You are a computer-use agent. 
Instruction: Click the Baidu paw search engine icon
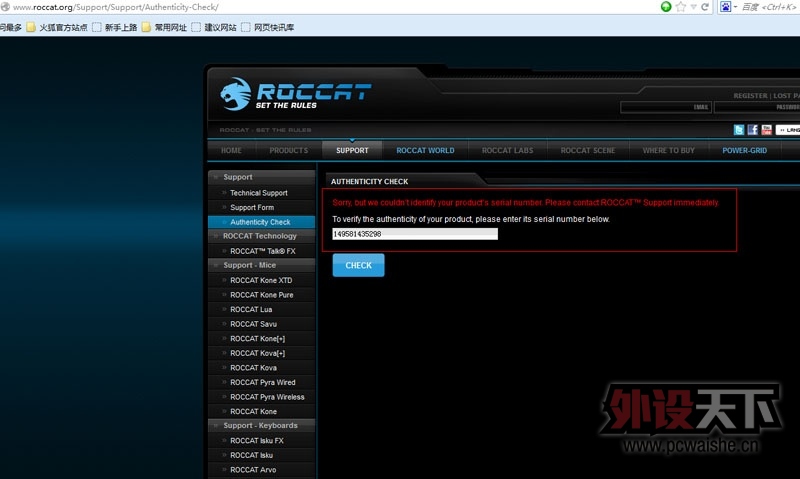tap(726, 7)
